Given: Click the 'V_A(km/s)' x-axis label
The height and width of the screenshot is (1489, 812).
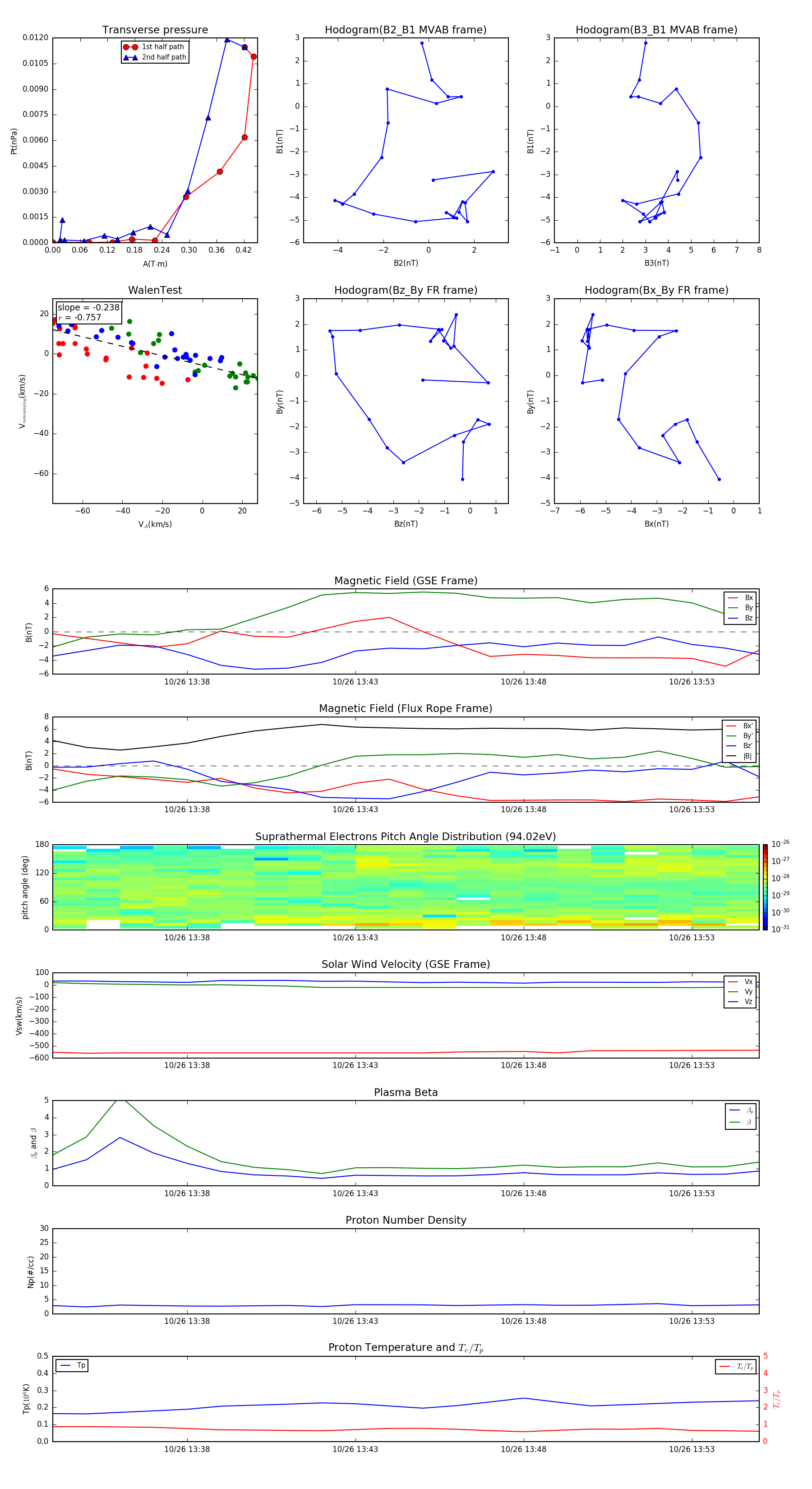Looking at the screenshot, I should click(x=155, y=524).
